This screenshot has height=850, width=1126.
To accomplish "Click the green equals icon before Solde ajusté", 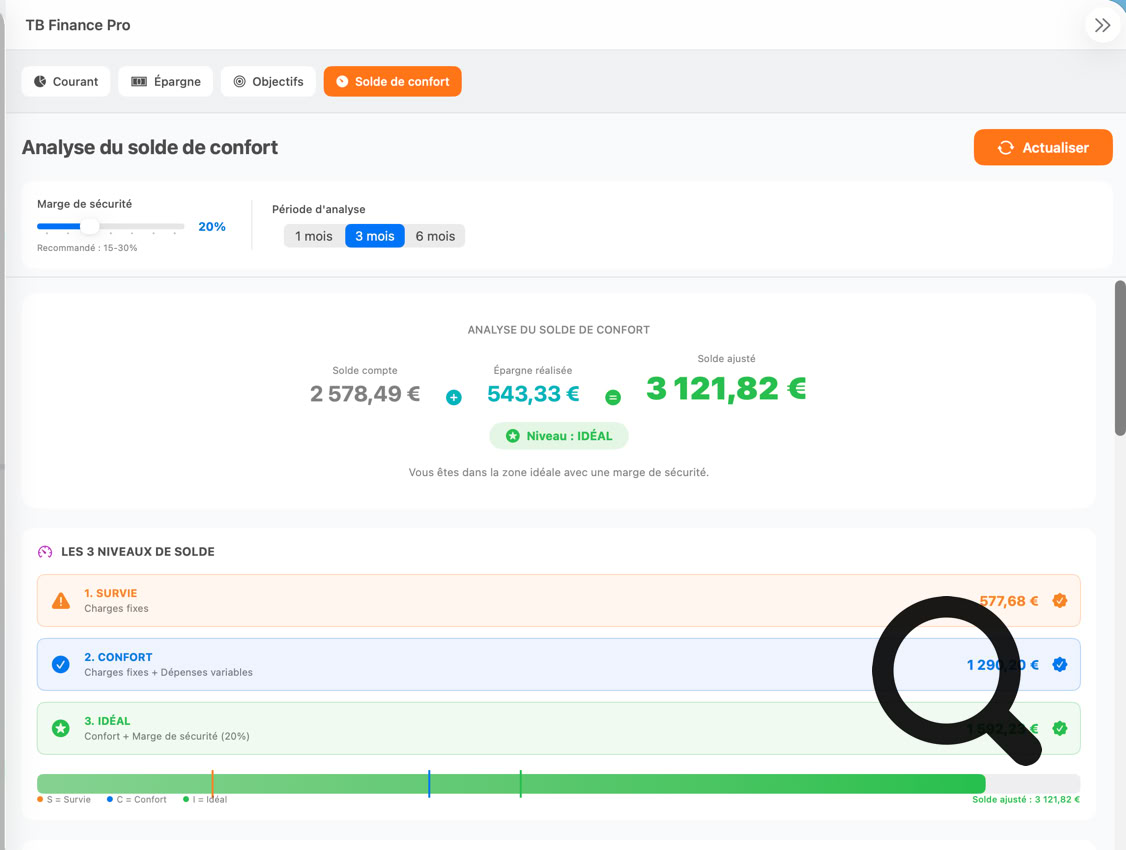I will [x=613, y=397].
